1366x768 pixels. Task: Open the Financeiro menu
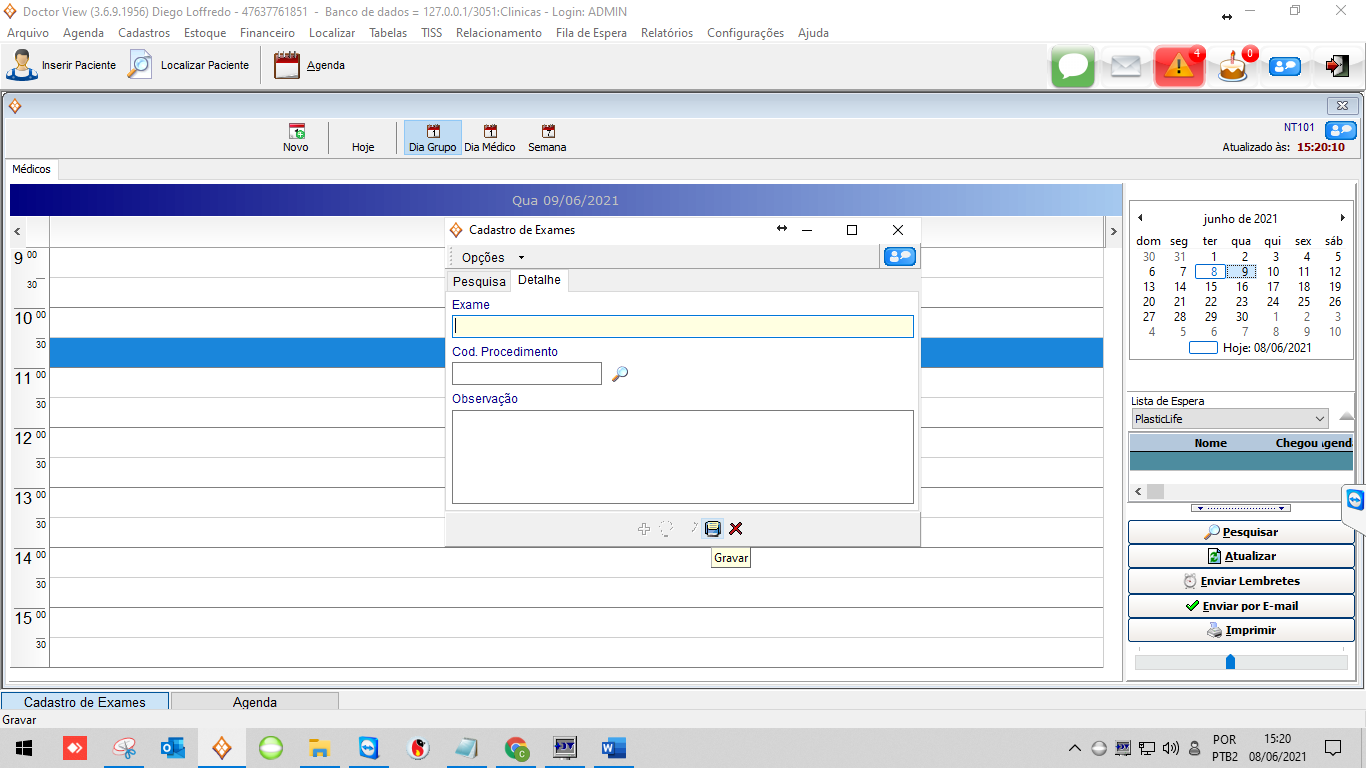(267, 33)
